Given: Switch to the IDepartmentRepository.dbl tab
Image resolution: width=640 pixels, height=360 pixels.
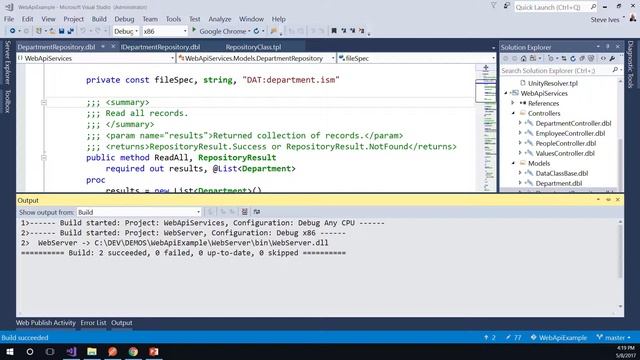Looking at the screenshot, I should pyautogui.click(x=160, y=47).
